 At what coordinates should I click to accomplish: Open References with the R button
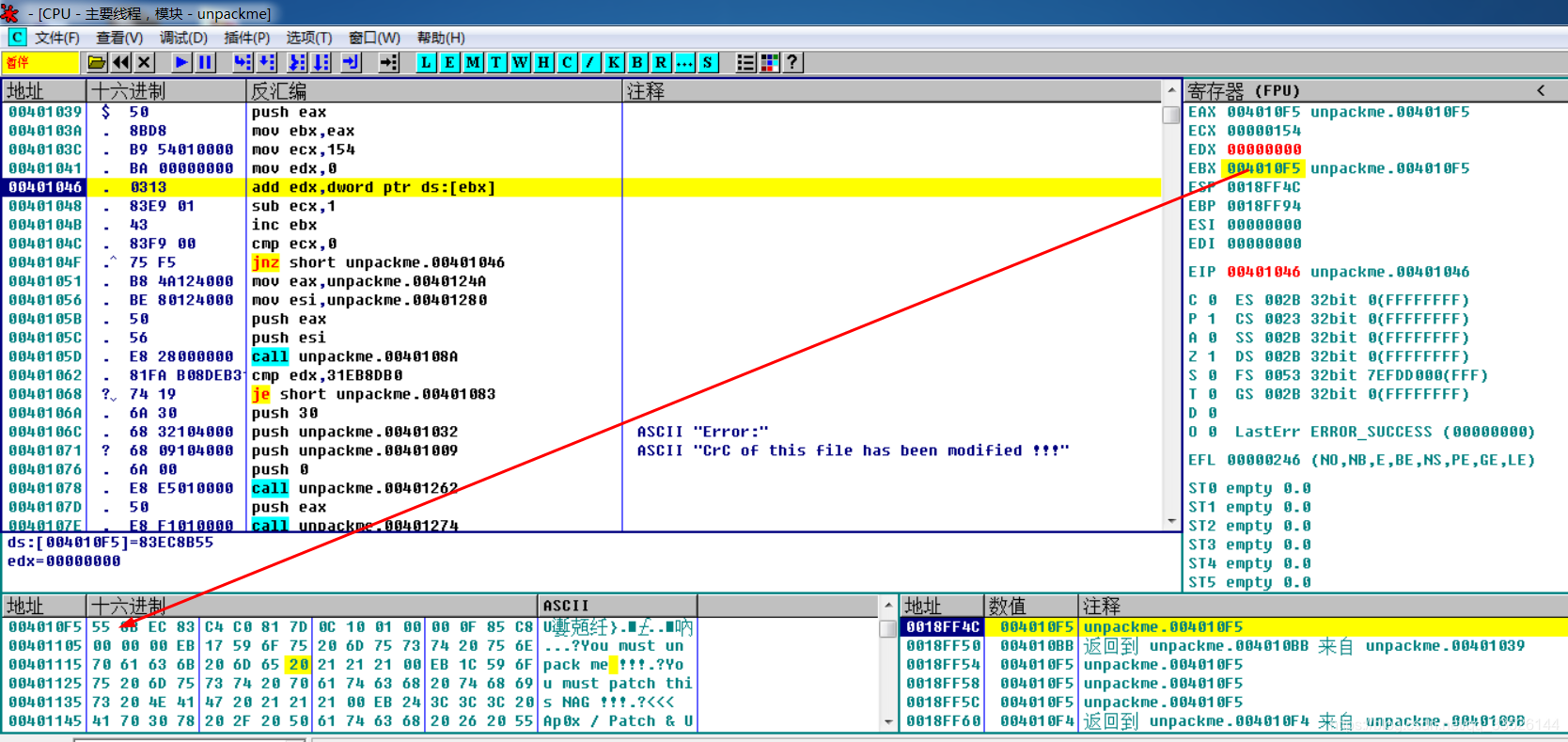(662, 63)
